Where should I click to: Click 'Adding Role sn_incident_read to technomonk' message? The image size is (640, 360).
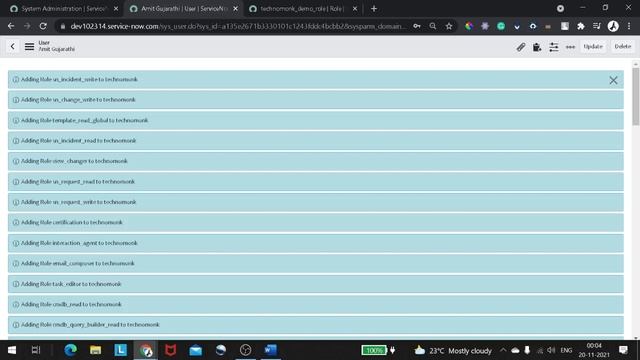tap(316, 141)
